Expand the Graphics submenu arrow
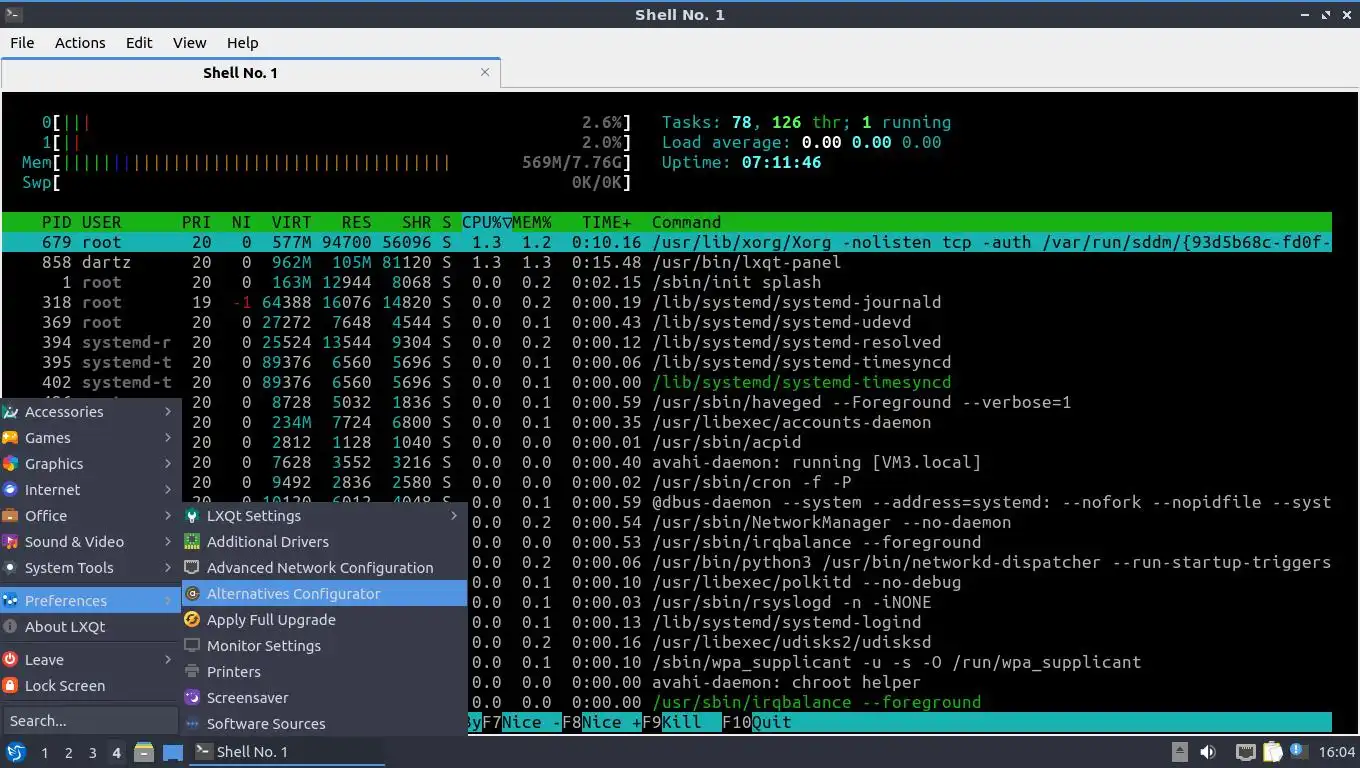The width and height of the screenshot is (1360, 768). (168, 464)
